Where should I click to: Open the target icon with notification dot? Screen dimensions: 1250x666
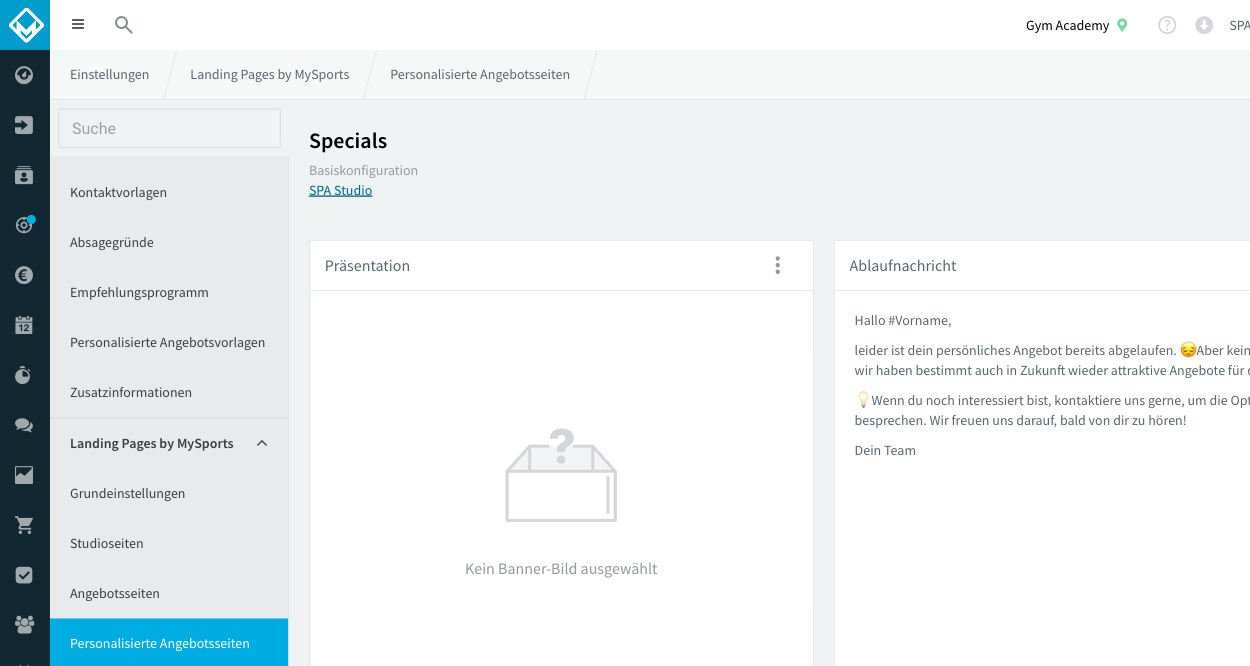click(24, 225)
